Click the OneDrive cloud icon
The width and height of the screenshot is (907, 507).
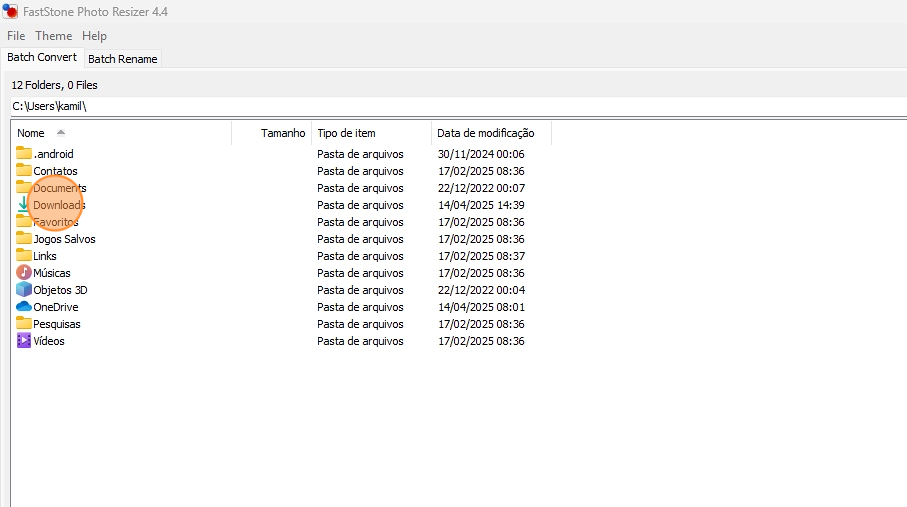tap(24, 307)
